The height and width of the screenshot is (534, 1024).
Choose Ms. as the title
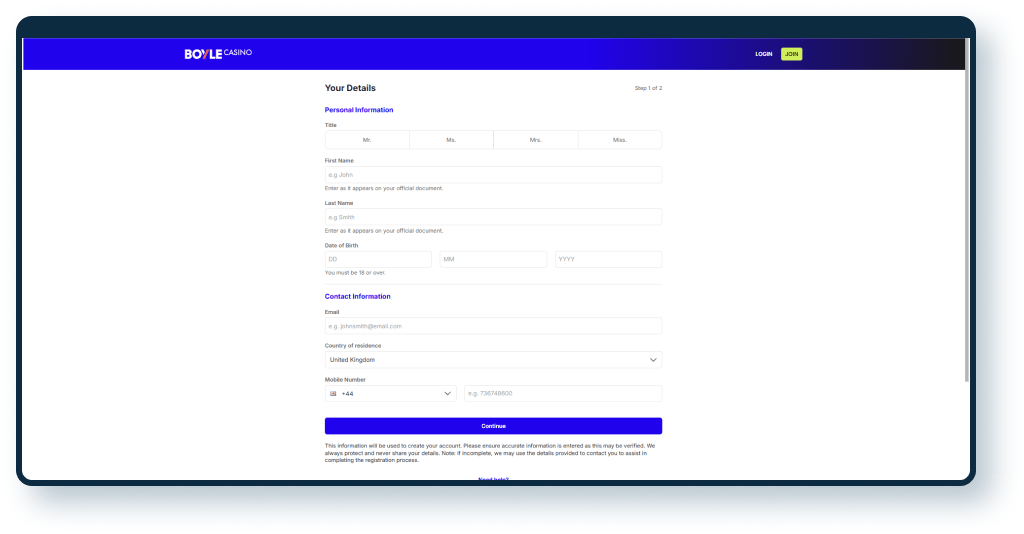click(x=451, y=140)
